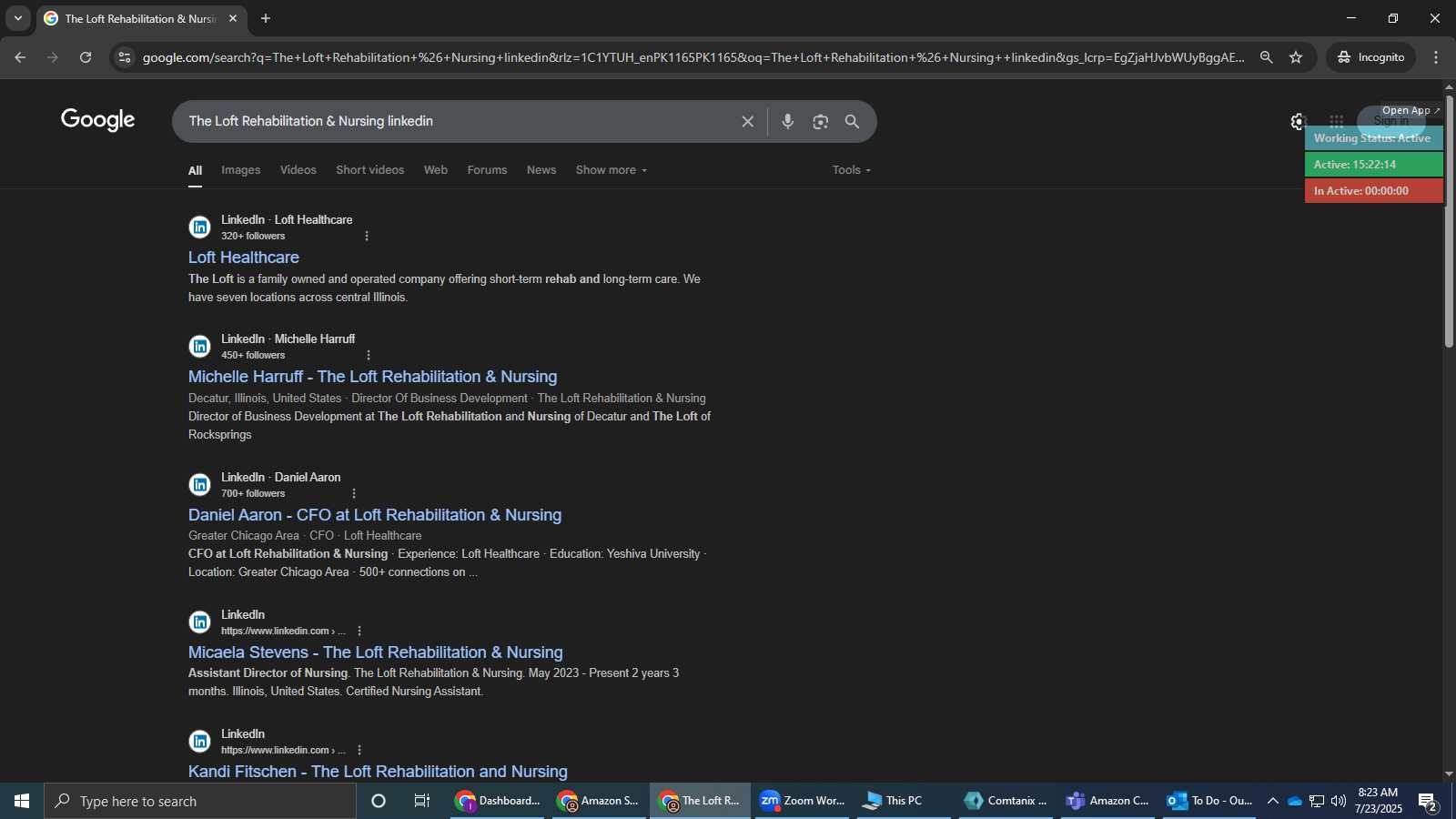The height and width of the screenshot is (819, 1456).
Task: Open more options for Daniel Aaron result
Action: 354,493
